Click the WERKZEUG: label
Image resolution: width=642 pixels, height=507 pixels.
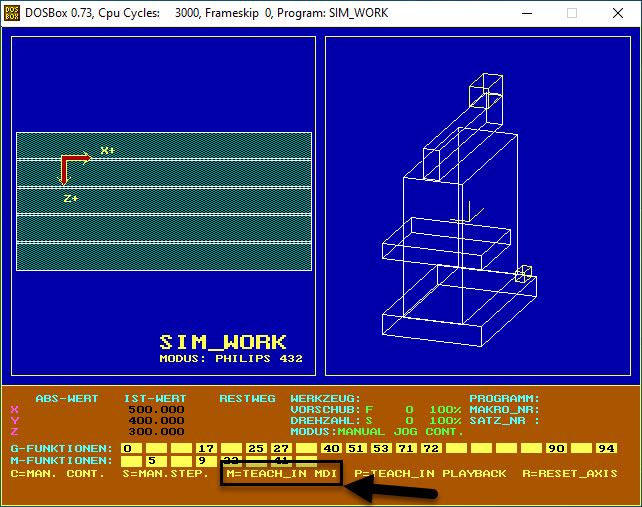click(x=326, y=398)
